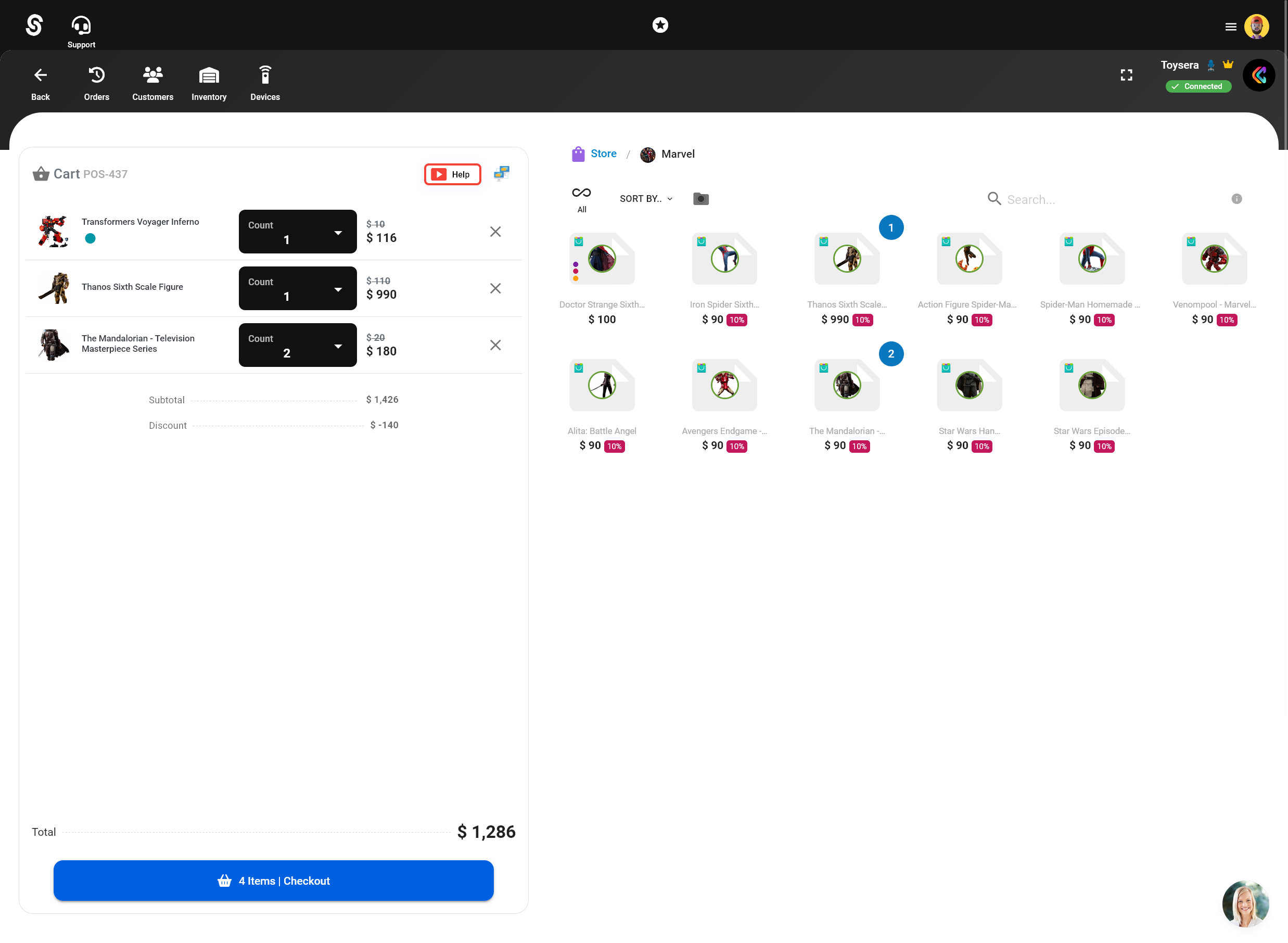Navigate to Store breadcrumb

pyautogui.click(x=604, y=154)
